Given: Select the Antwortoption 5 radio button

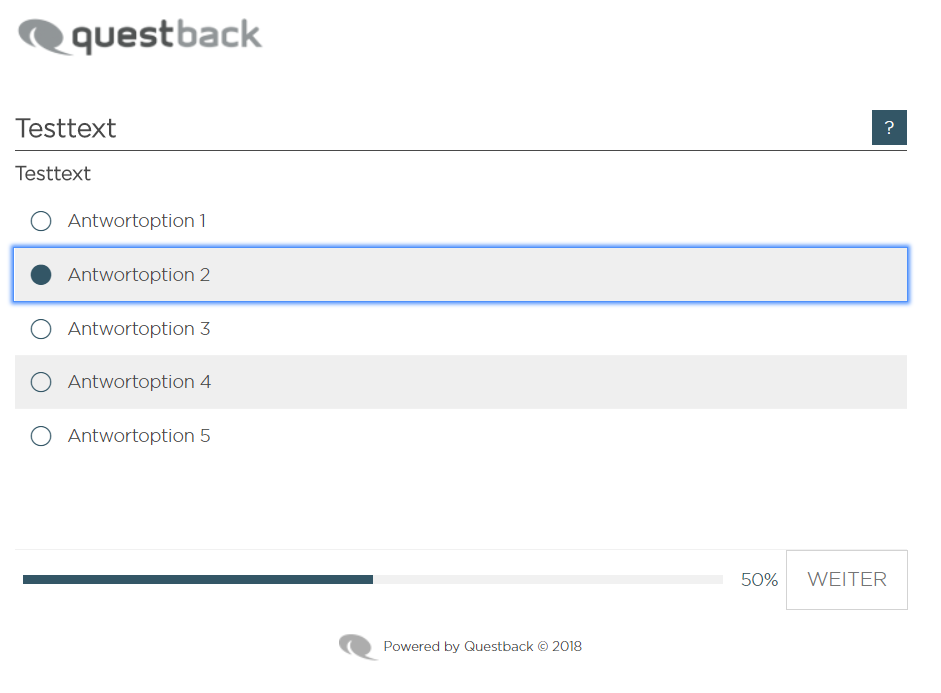Looking at the screenshot, I should tap(41, 436).
